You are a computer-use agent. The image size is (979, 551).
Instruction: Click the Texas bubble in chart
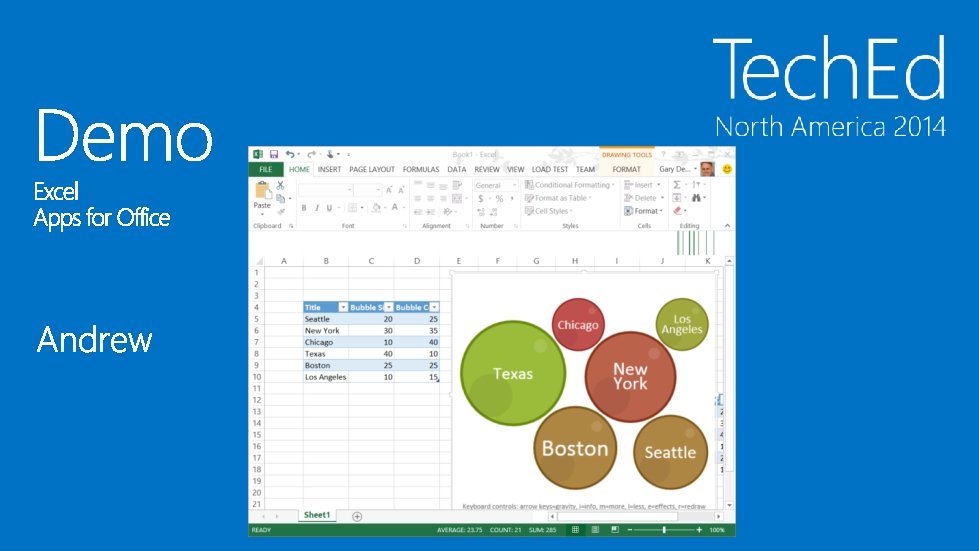tap(513, 373)
